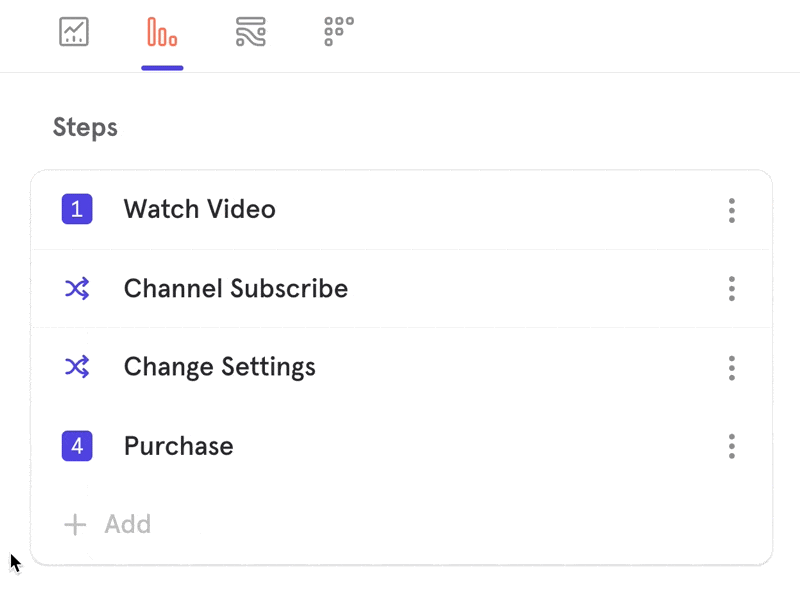The image size is (800, 603).
Task: Click the step number 4 badge
Action: coord(77,446)
